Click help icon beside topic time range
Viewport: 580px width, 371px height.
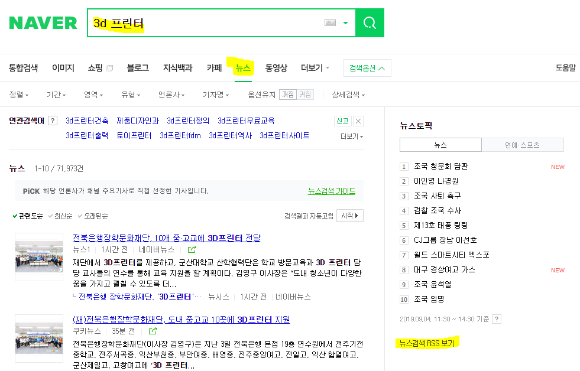[x=497, y=319]
